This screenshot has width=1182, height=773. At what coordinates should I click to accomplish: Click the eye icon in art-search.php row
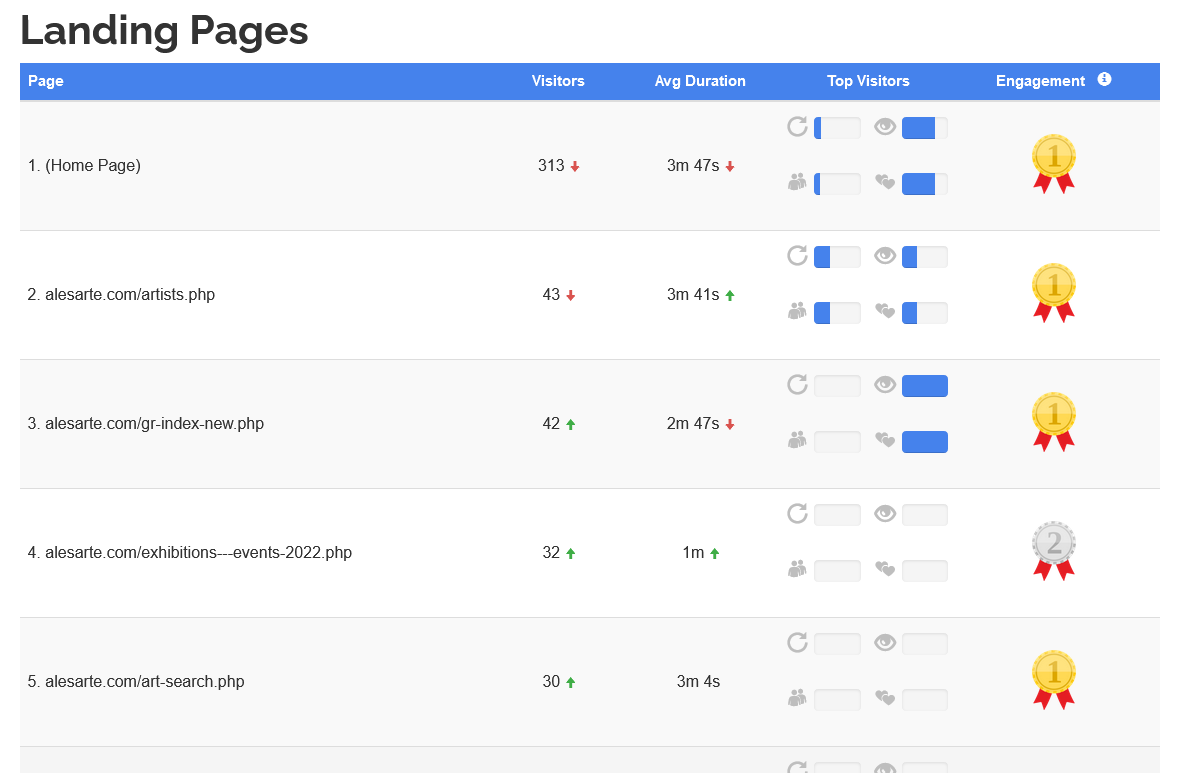point(885,643)
